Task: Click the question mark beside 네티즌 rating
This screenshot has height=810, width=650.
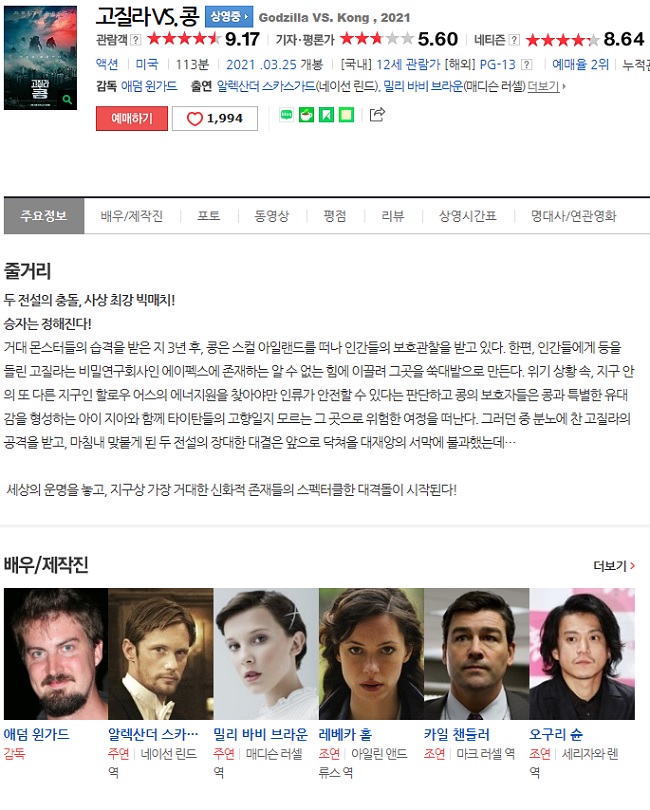Action: pyautogui.click(x=514, y=40)
